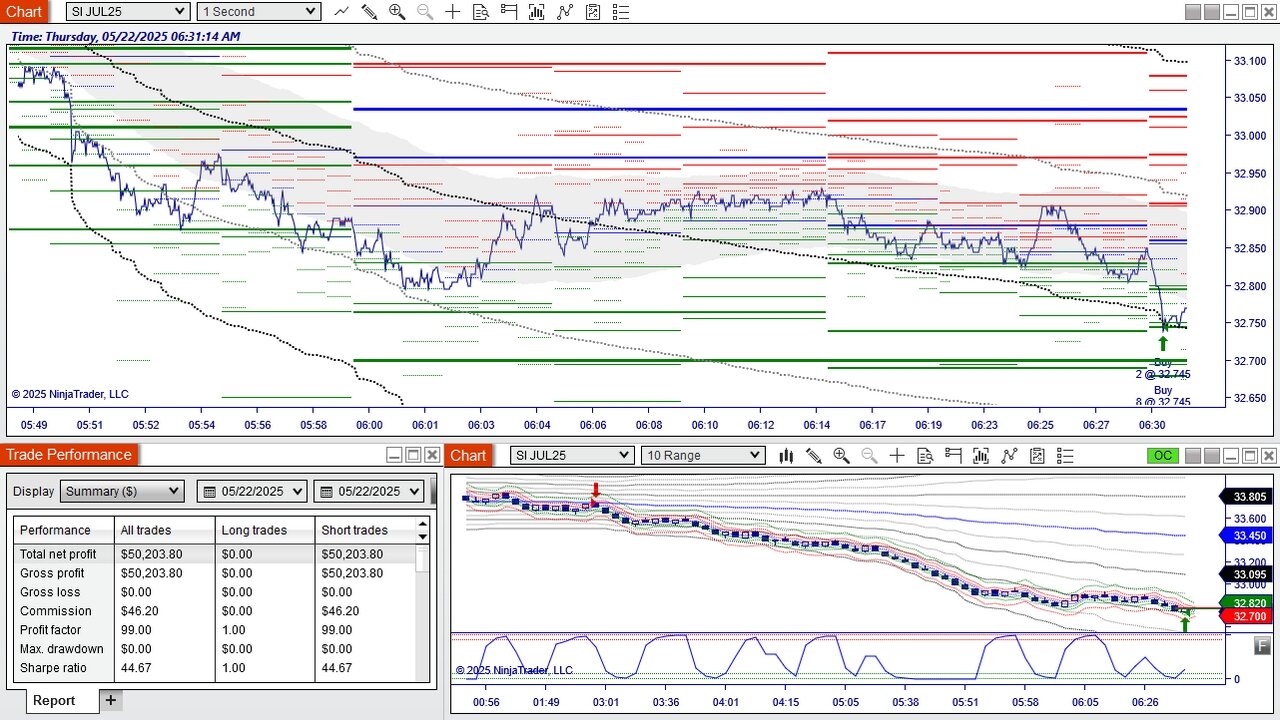The width and height of the screenshot is (1280, 720).
Task: Show the Data Box for 1 Second chart
Action: pyautogui.click(x=481, y=11)
